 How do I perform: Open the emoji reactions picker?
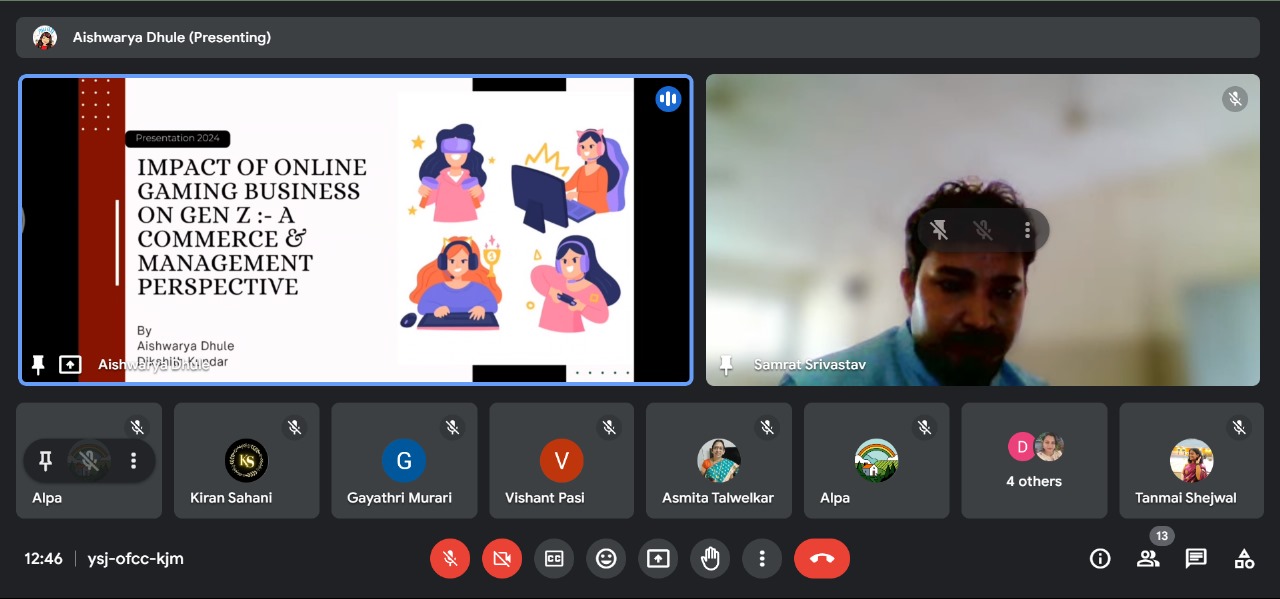click(606, 559)
